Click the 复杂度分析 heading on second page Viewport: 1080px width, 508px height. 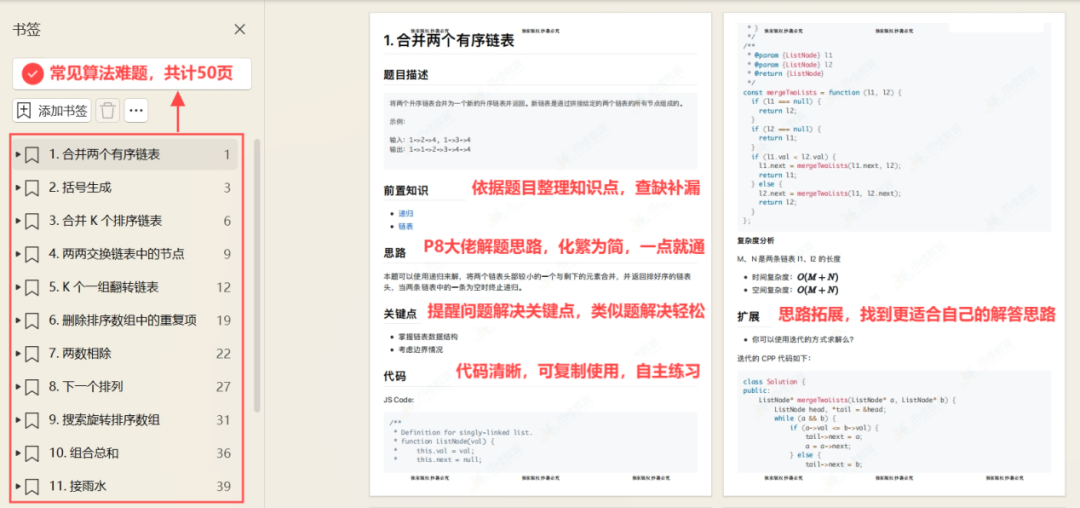point(756,241)
